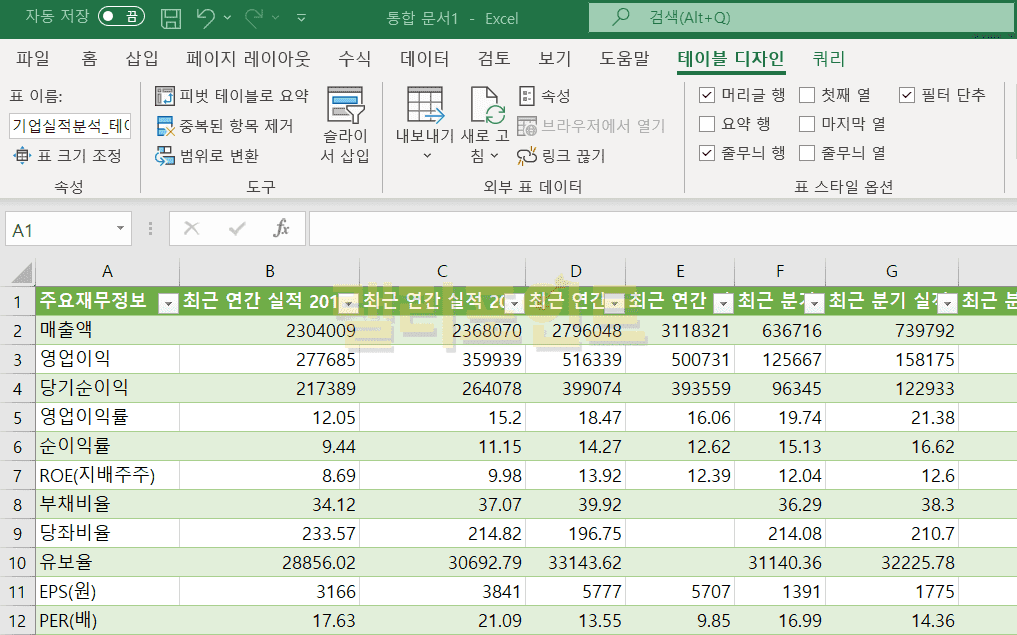Switch to the 수식 tab

click(x=354, y=59)
